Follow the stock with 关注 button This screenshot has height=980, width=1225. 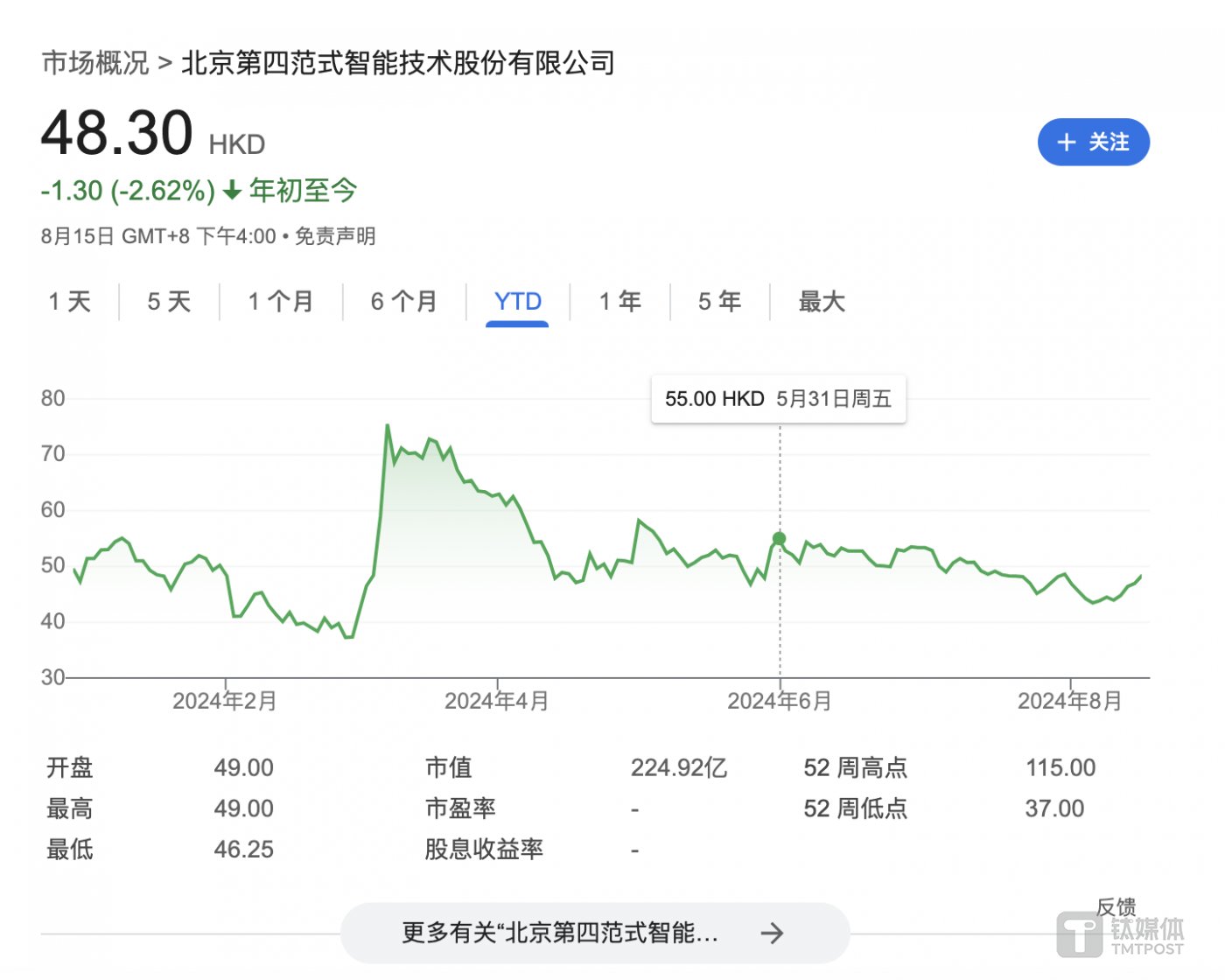(x=1093, y=143)
